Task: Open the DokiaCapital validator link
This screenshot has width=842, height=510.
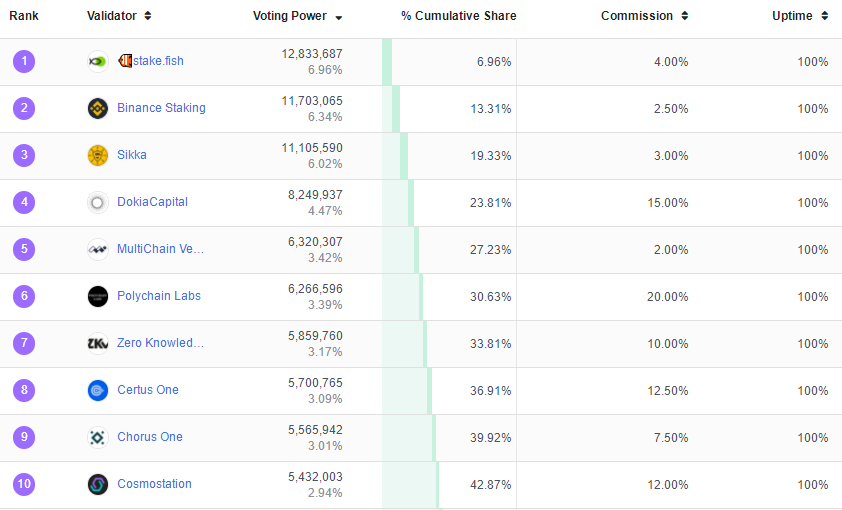Action: click(152, 202)
